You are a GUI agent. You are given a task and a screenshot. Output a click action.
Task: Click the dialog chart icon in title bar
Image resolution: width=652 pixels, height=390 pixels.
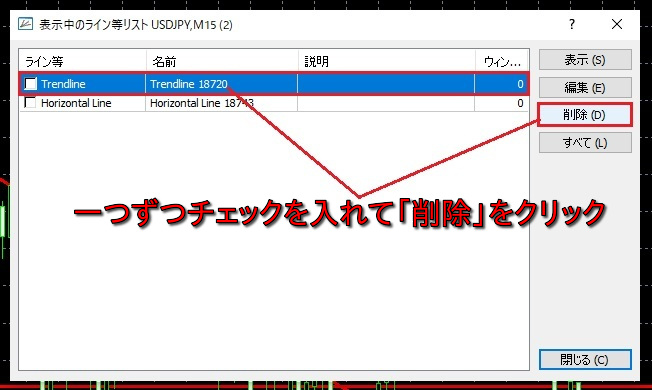pyautogui.click(x=25, y=24)
